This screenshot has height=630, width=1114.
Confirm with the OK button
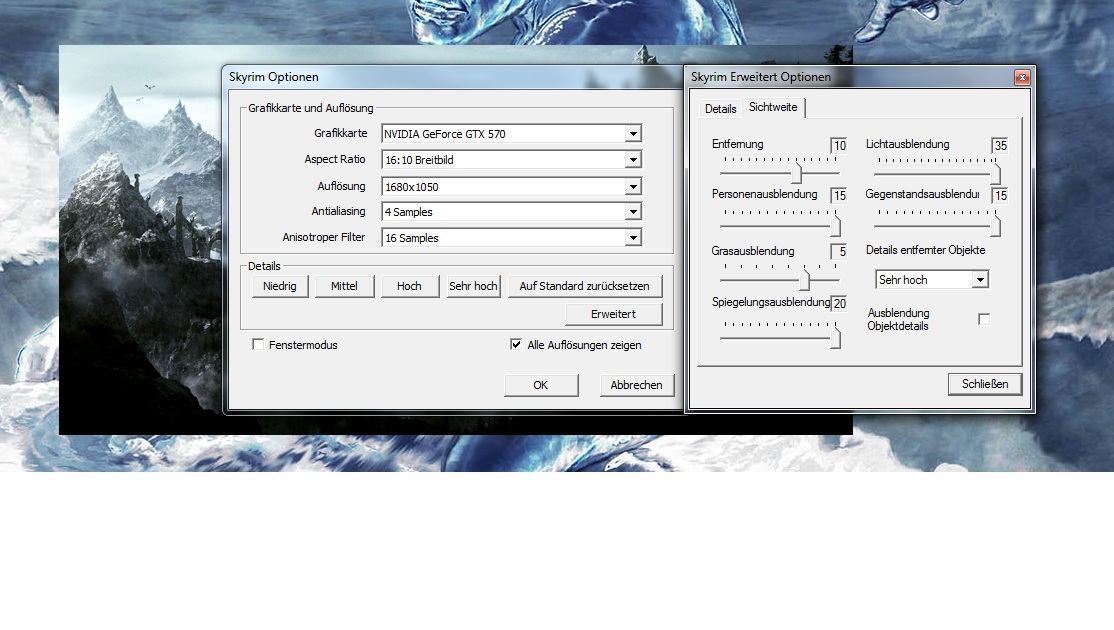click(x=541, y=385)
